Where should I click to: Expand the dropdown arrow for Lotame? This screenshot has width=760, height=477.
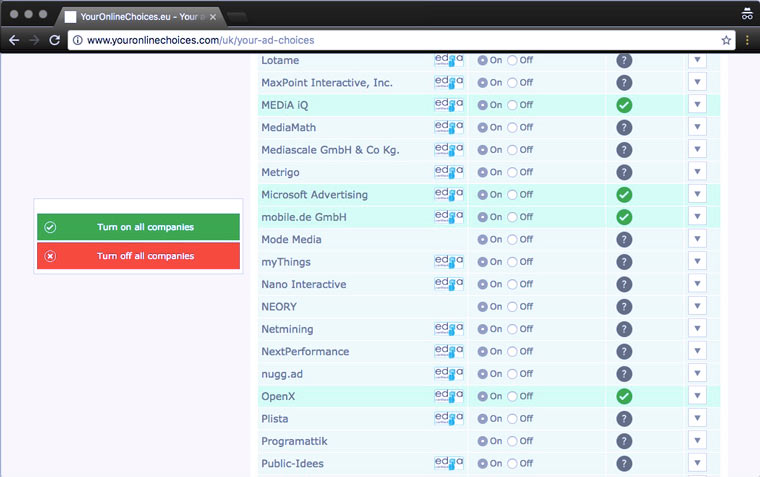[697, 60]
